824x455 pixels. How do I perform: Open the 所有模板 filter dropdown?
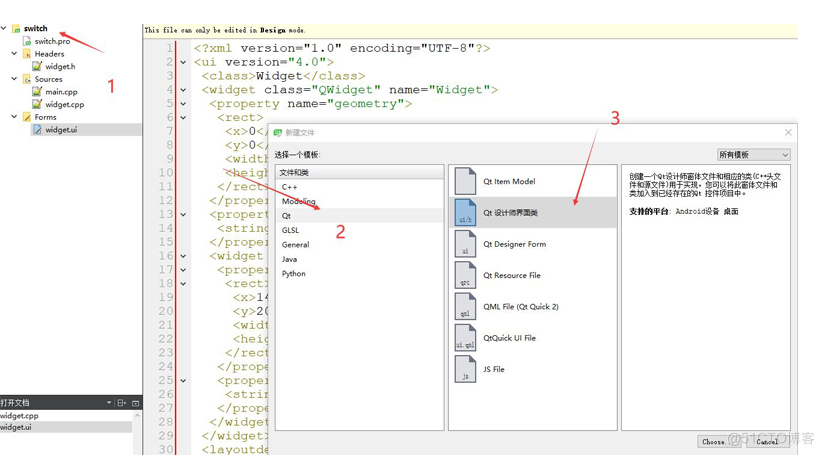tap(753, 155)
